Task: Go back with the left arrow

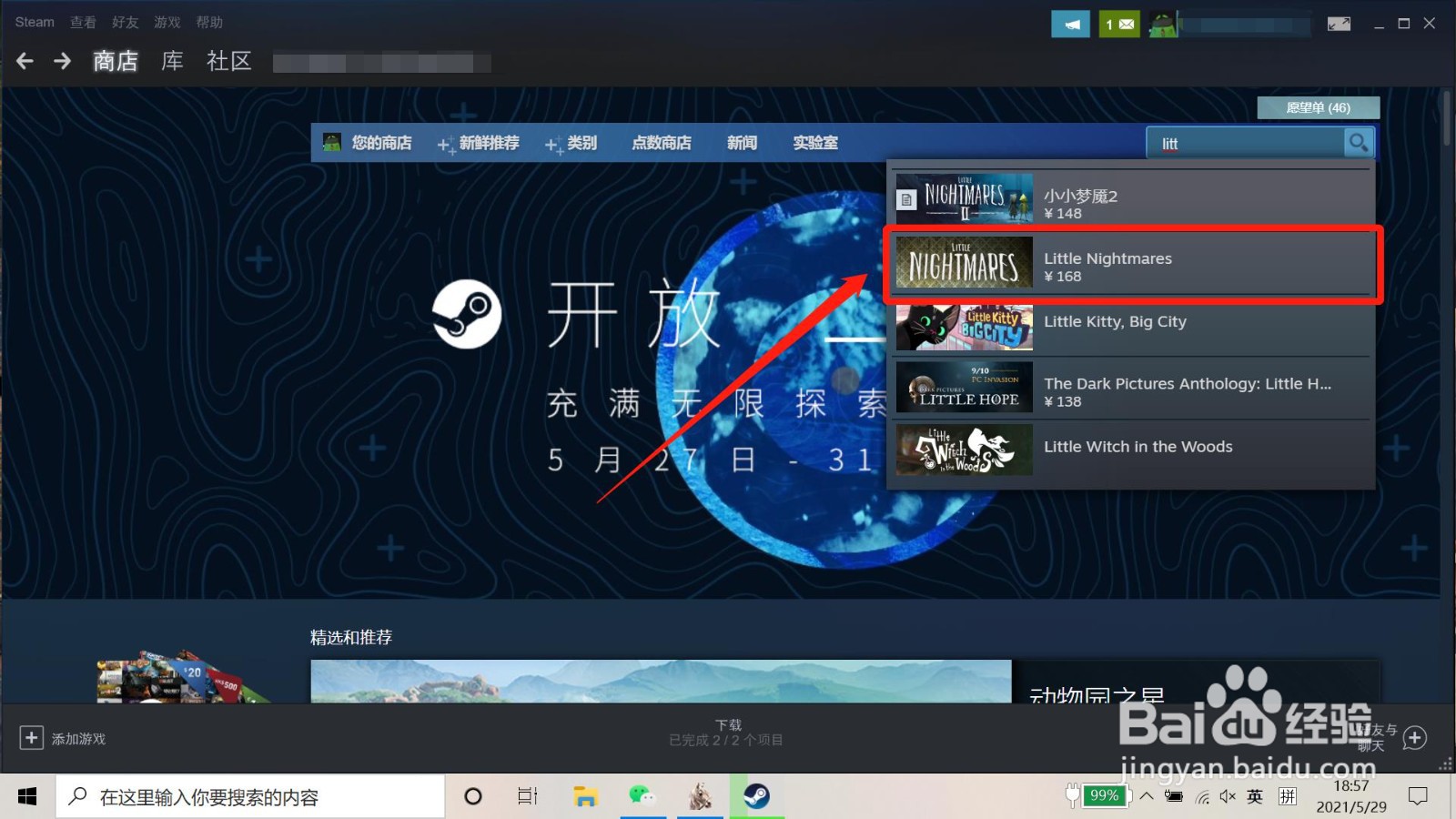Action: click(x=25, y=61)
